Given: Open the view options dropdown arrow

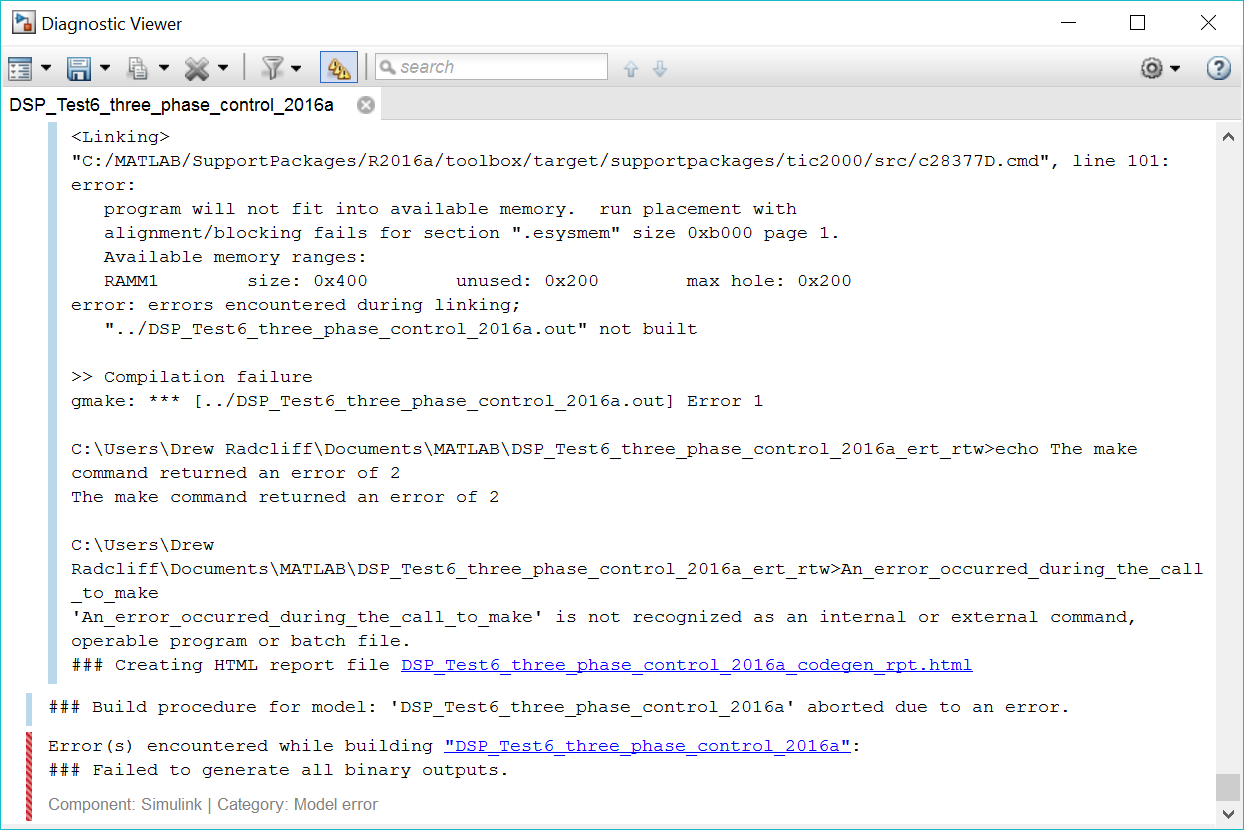Looking at the screenshot, I should point(46,68).
